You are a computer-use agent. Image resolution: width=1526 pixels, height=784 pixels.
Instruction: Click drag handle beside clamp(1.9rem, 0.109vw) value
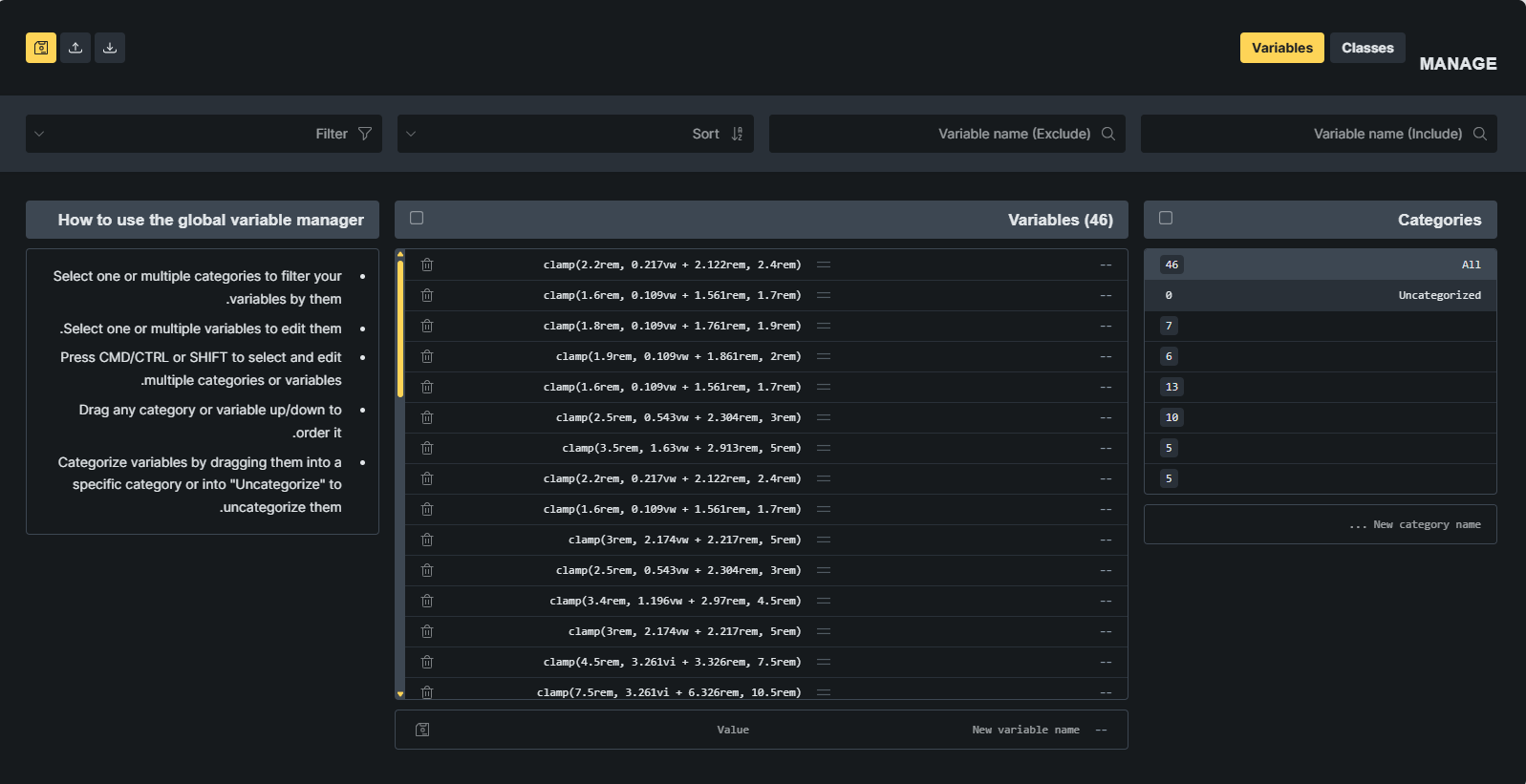[x=824, y=356]
